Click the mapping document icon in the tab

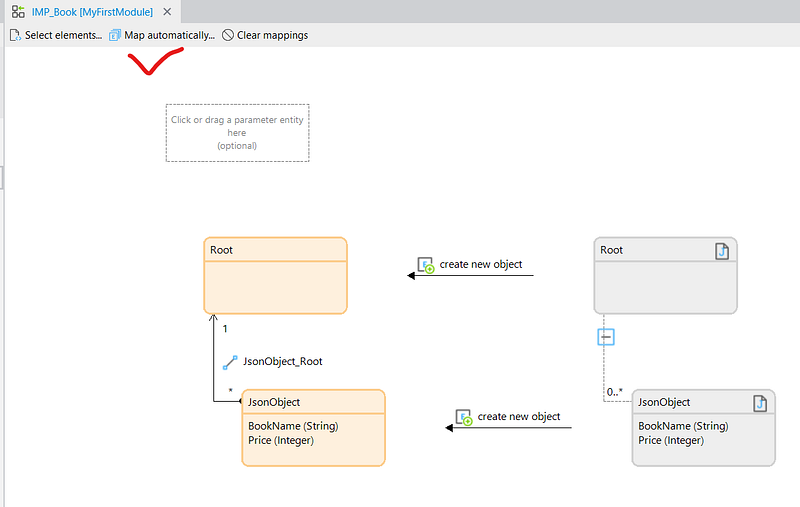point(18,10)
